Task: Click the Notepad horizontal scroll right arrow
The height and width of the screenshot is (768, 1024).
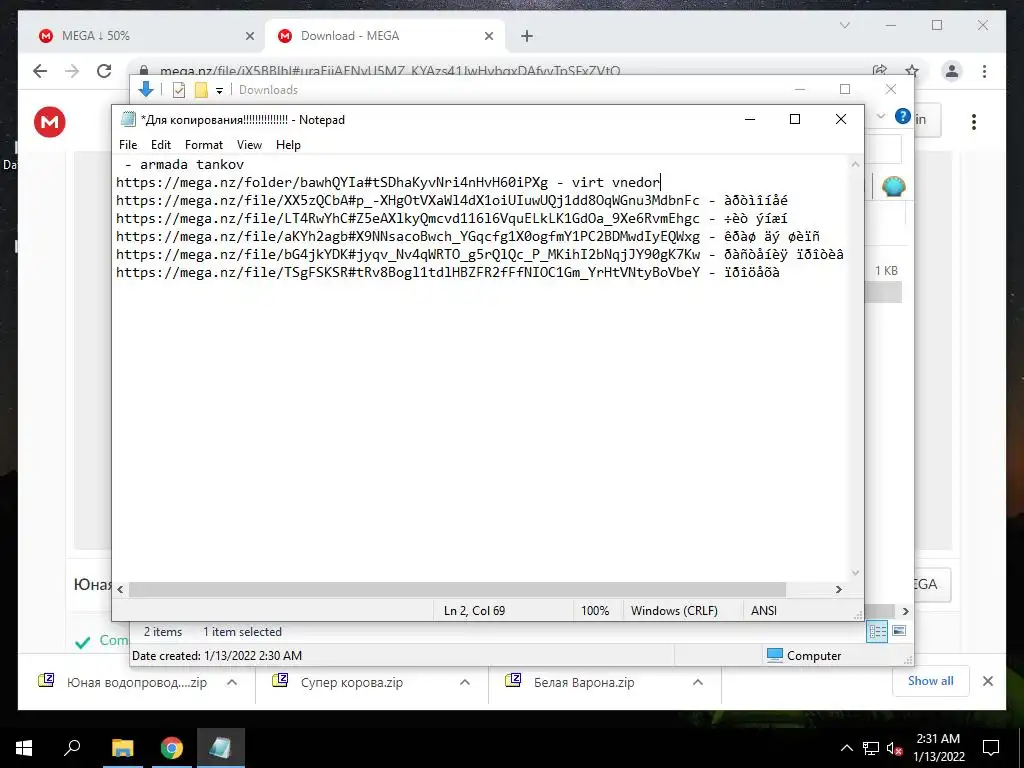Action: click(839, 589)
